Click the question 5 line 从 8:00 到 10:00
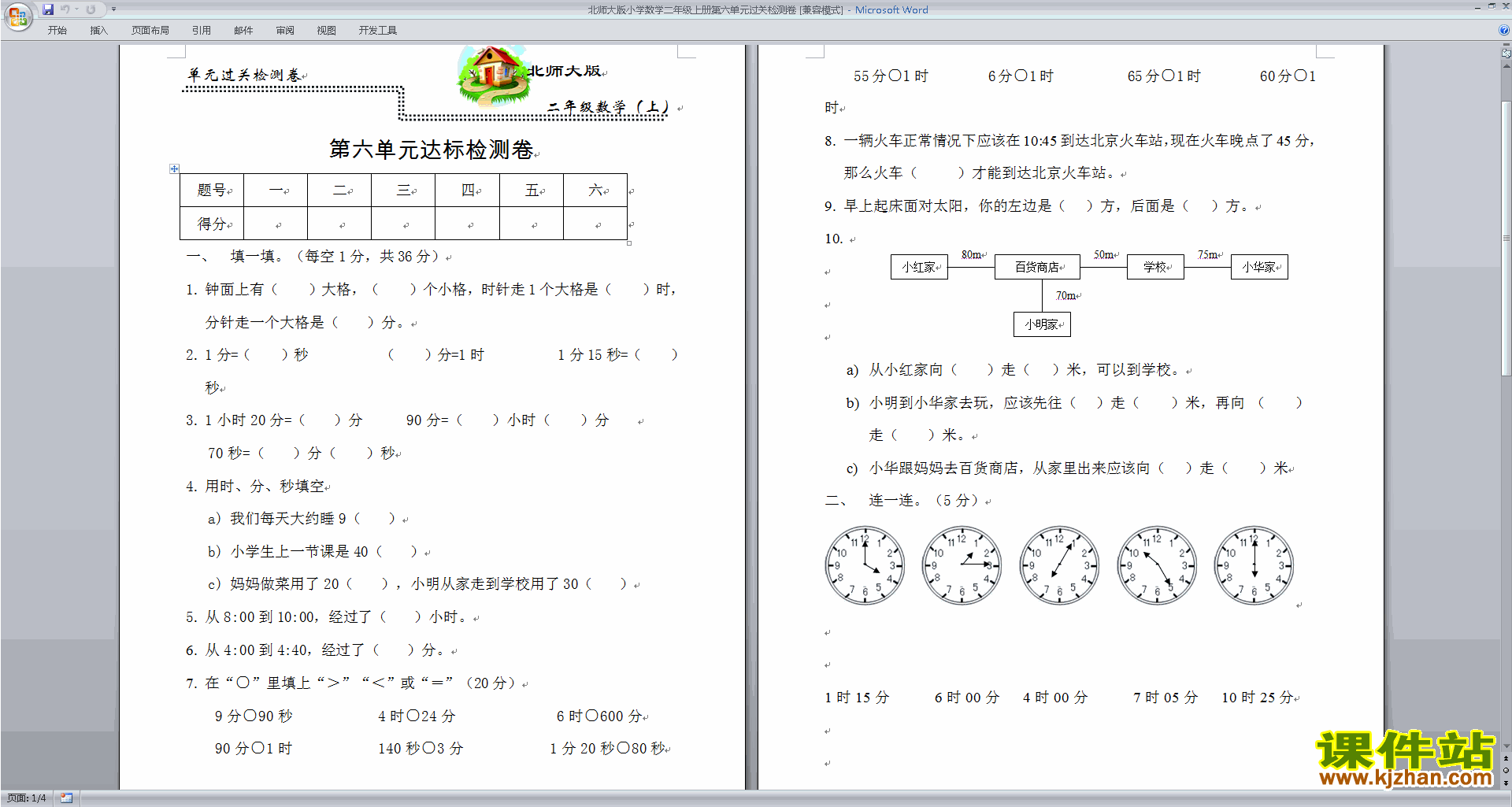 [328, 617]
